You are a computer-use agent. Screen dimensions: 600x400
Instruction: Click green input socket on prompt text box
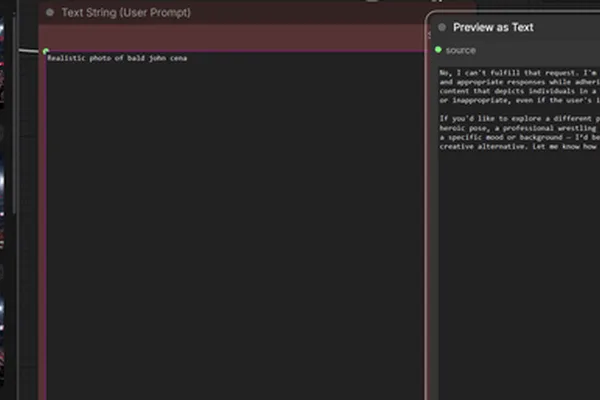tap(46, 51)
